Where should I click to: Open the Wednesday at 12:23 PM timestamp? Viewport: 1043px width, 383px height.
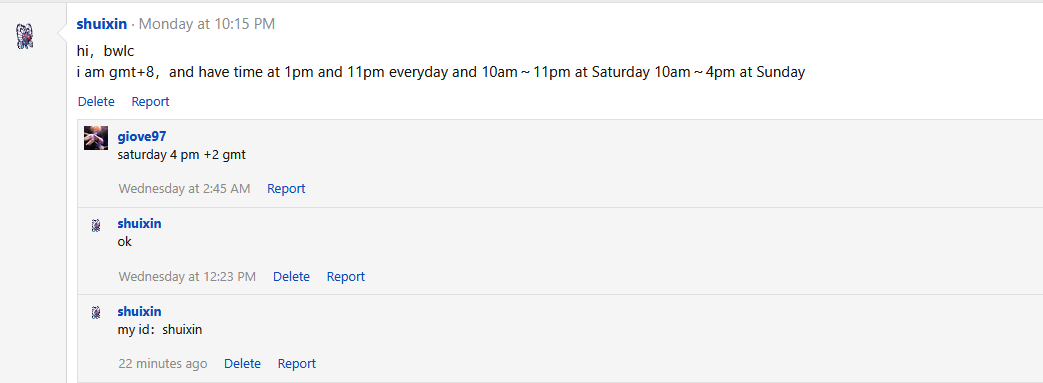(187, 277)
